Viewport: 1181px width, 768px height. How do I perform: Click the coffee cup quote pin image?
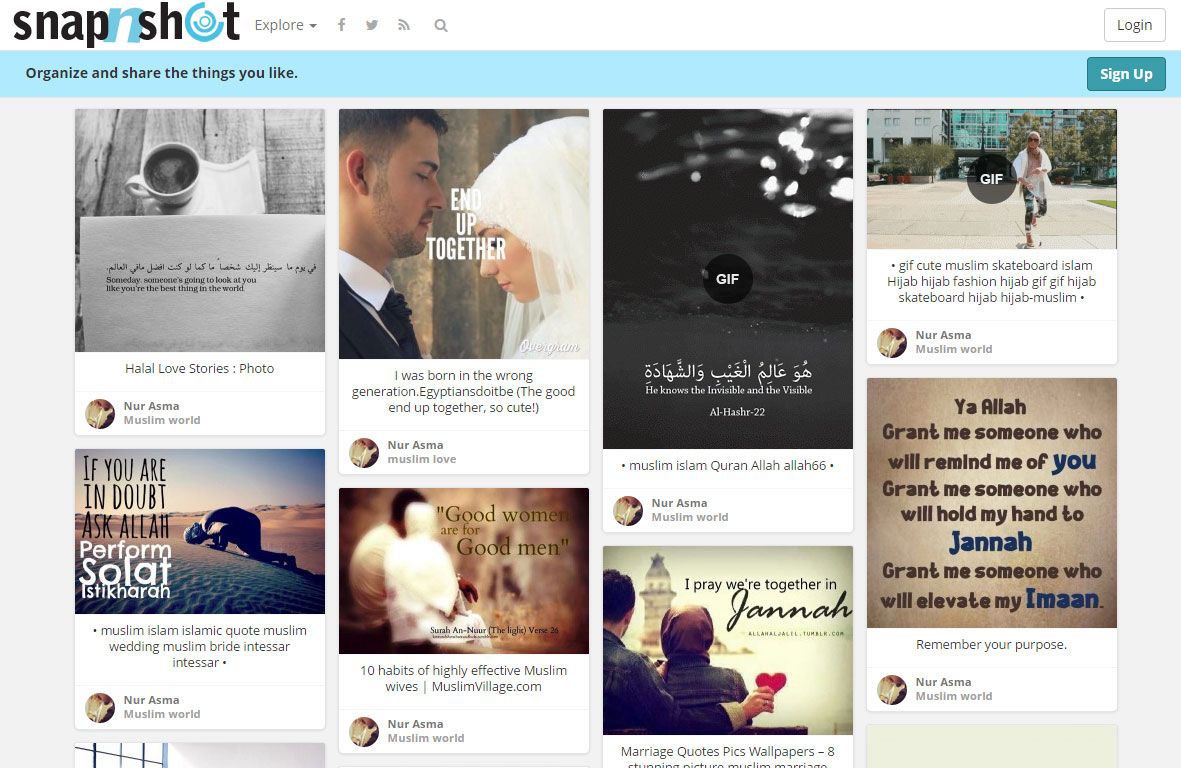[199, 230]
